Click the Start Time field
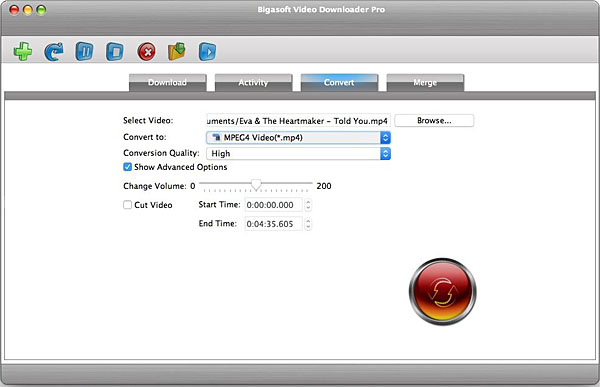This screenshot has height=387, width=600. tap(273, 205)
